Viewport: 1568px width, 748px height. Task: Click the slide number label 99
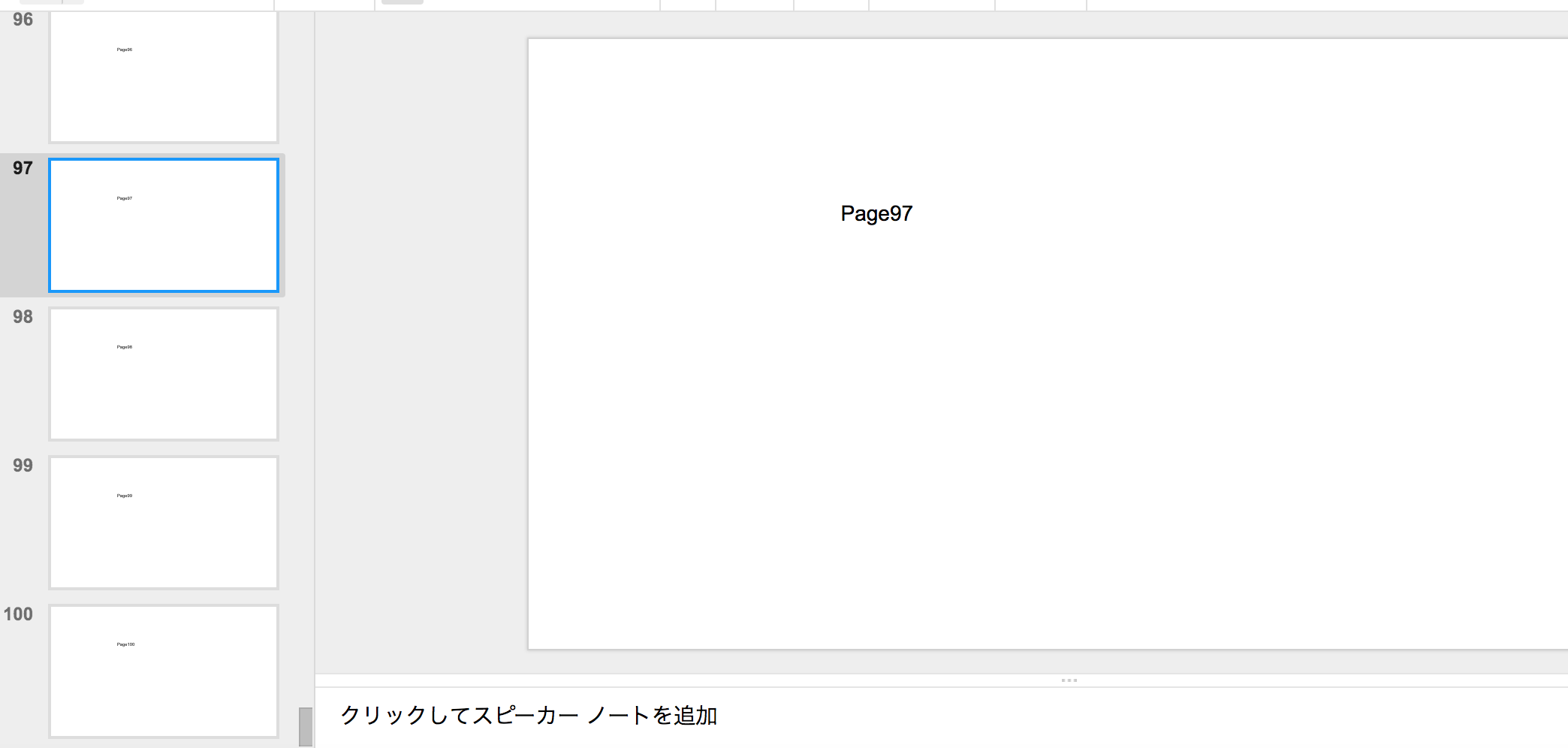click(22, 466)
